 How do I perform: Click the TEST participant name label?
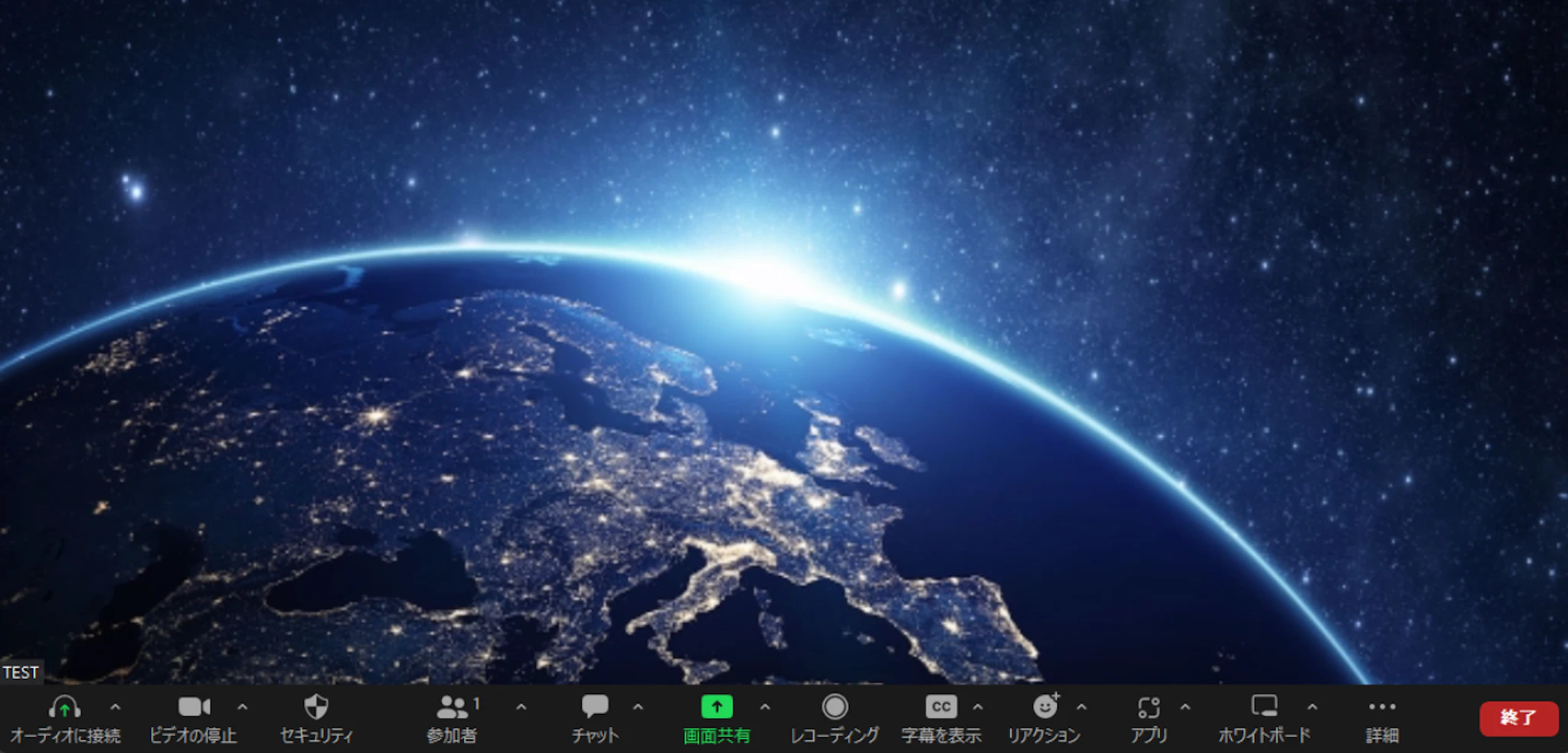click(x=21, y=673)
